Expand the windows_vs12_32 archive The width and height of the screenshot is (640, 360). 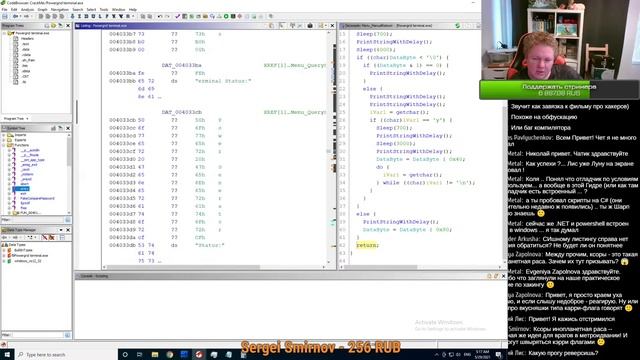click(x=4, y=261)
